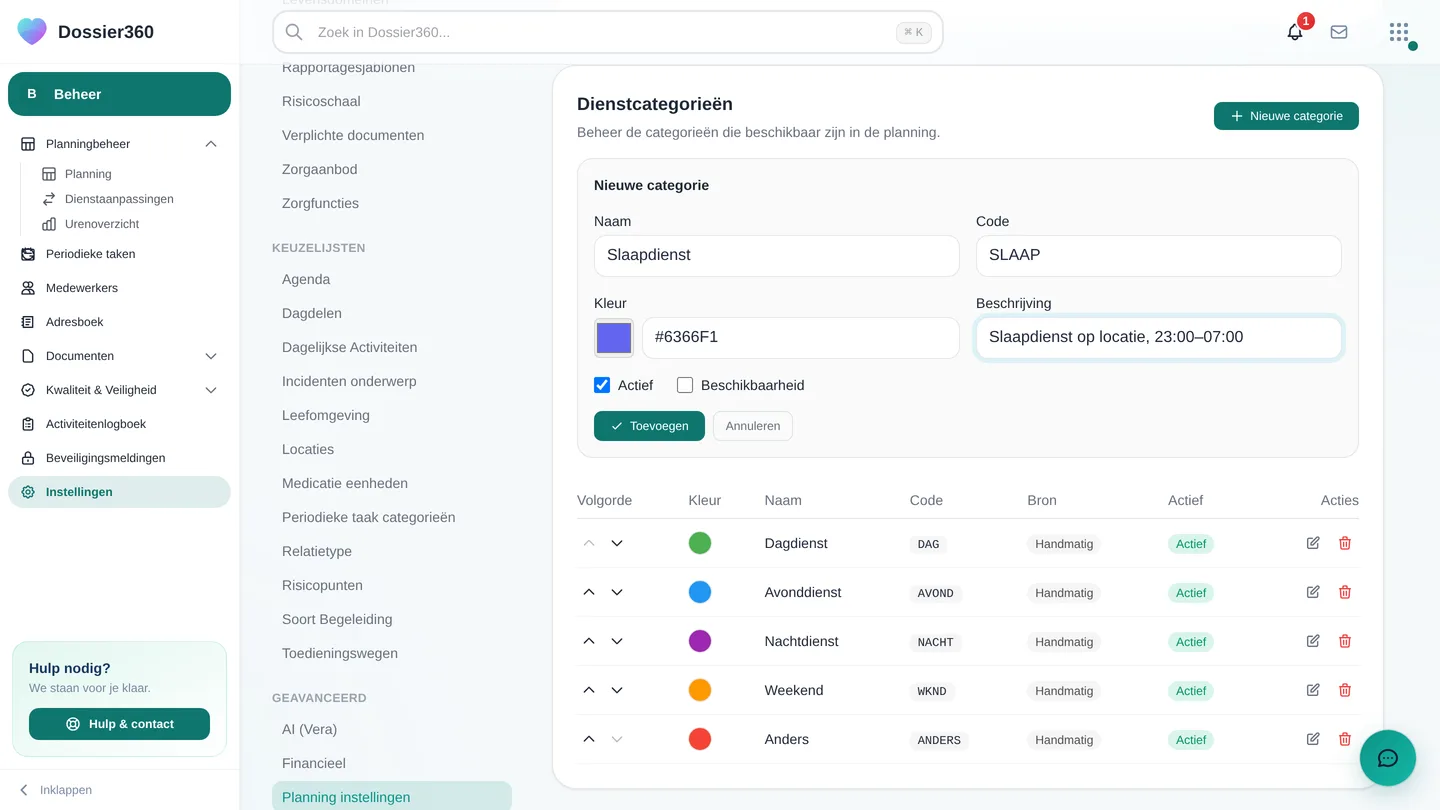Image resolution: width=1440 pixels, height=810 pixels.
Task: Expand Kwaliteit & Veiligheid menu
Action: [x=211, y=390]
